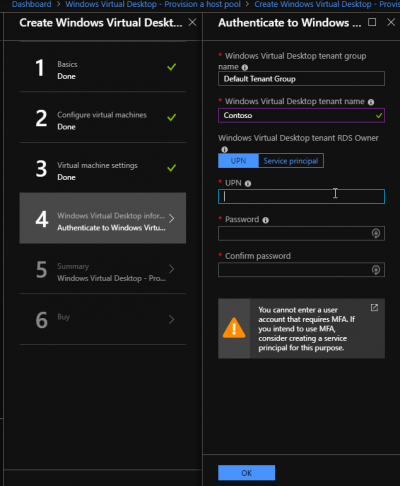400x486 pixels.
Task: Click tenant name field containing Contoso
Action: coord(301,115)
